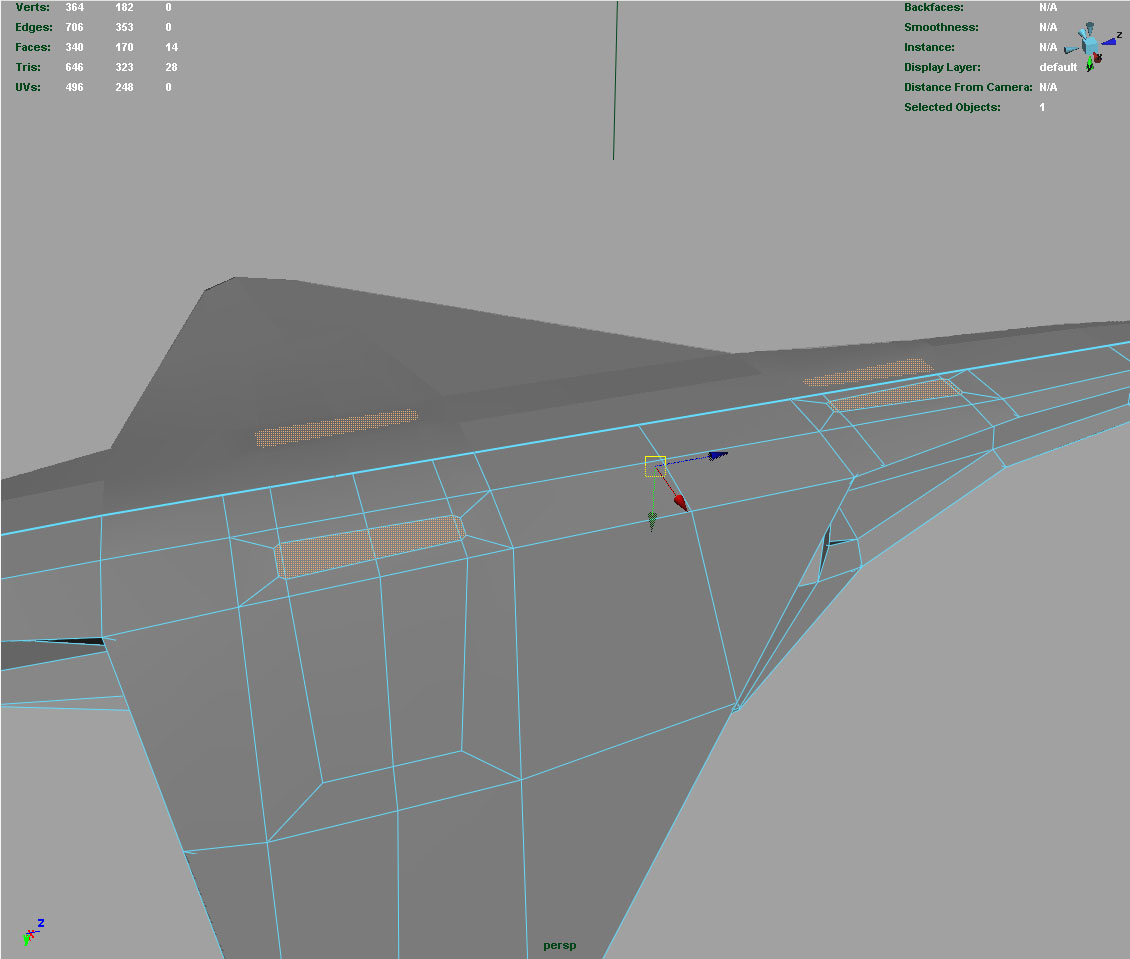Viewport: 1130px width, 959px height.
Task: Click the 0 value in the UVs row
Action: coord(169,88)
